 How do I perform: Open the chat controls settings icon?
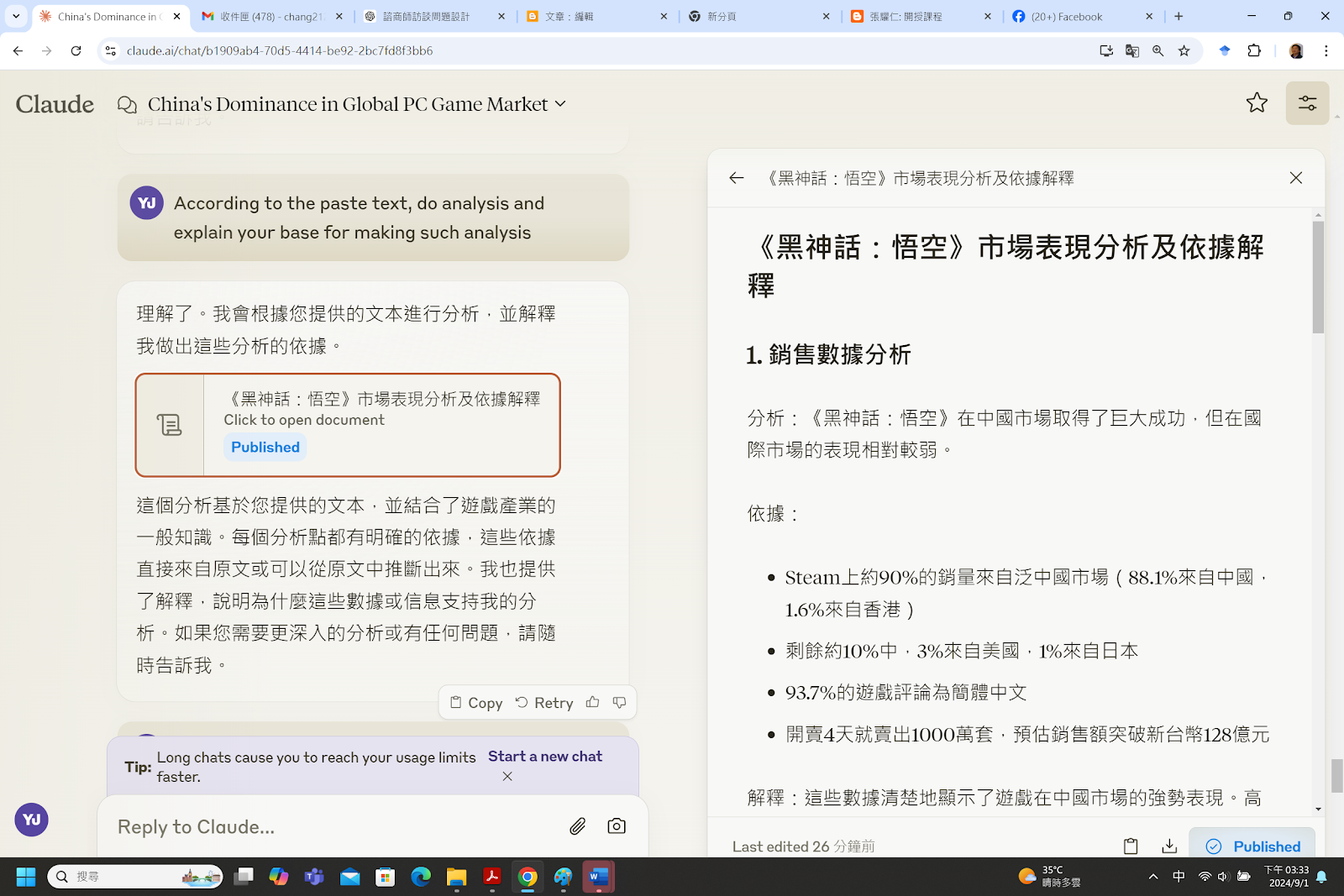point(1307,103)
